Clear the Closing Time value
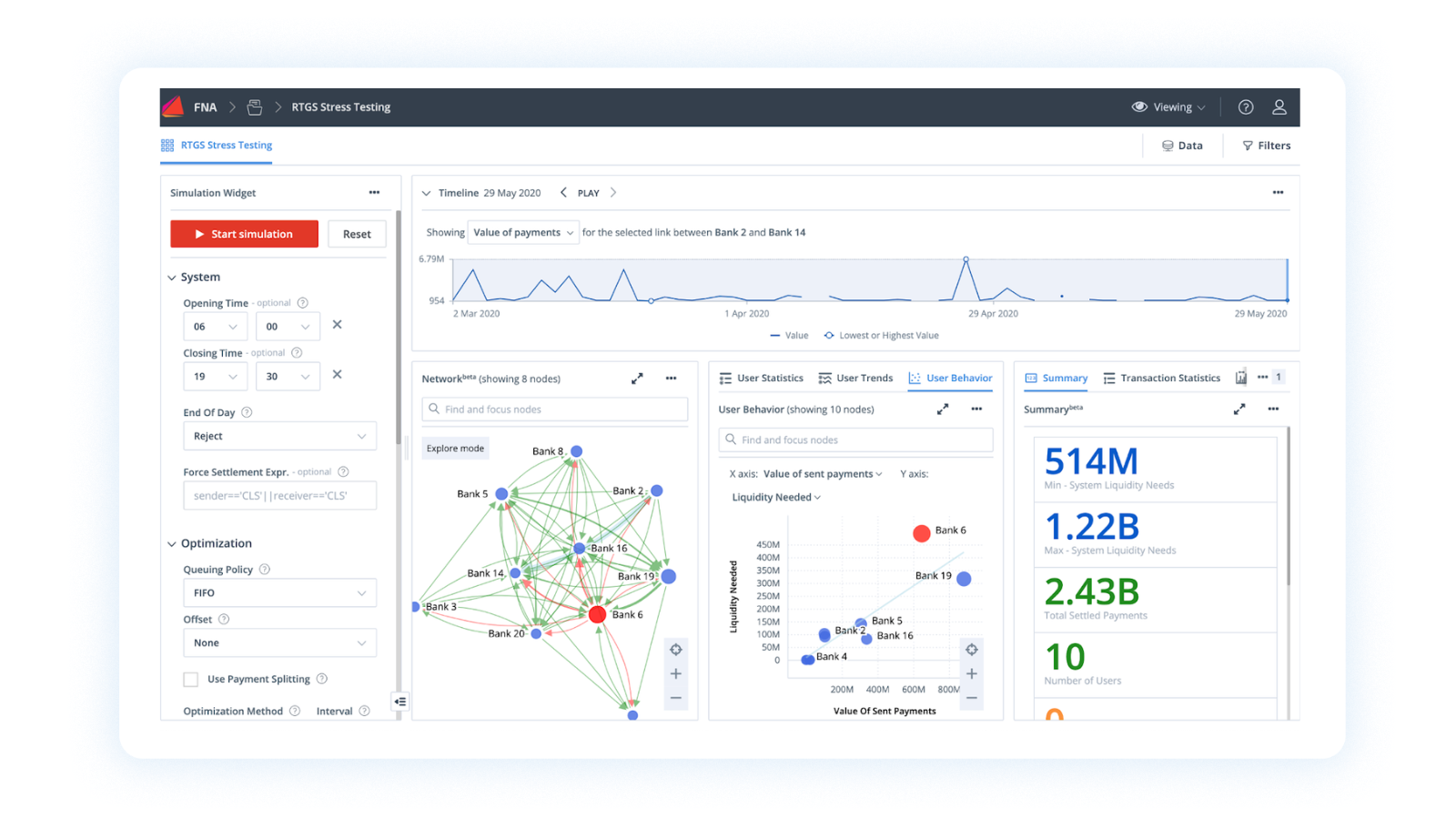The width and height of the screenshot is (1456, 819). (x=337, y=375)
